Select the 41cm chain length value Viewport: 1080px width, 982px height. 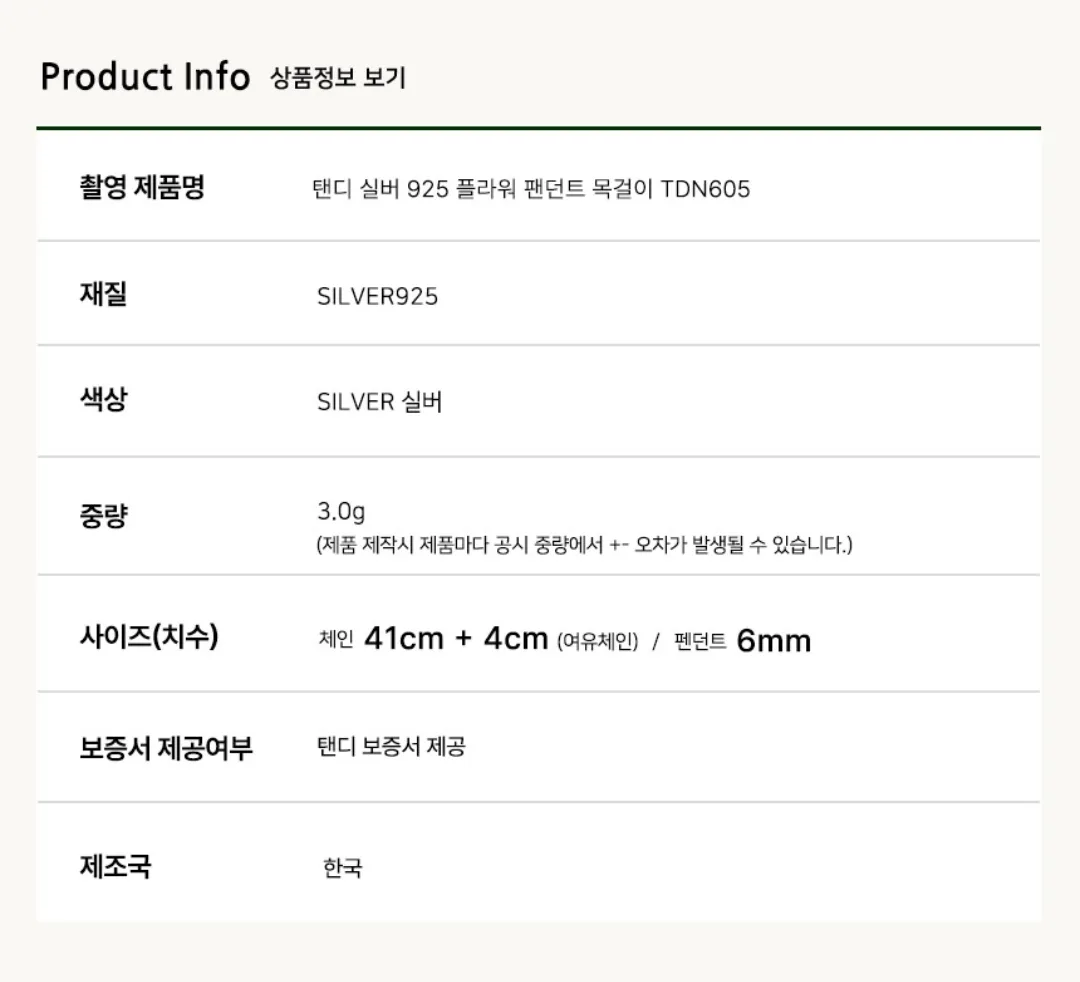click(404, 638)
